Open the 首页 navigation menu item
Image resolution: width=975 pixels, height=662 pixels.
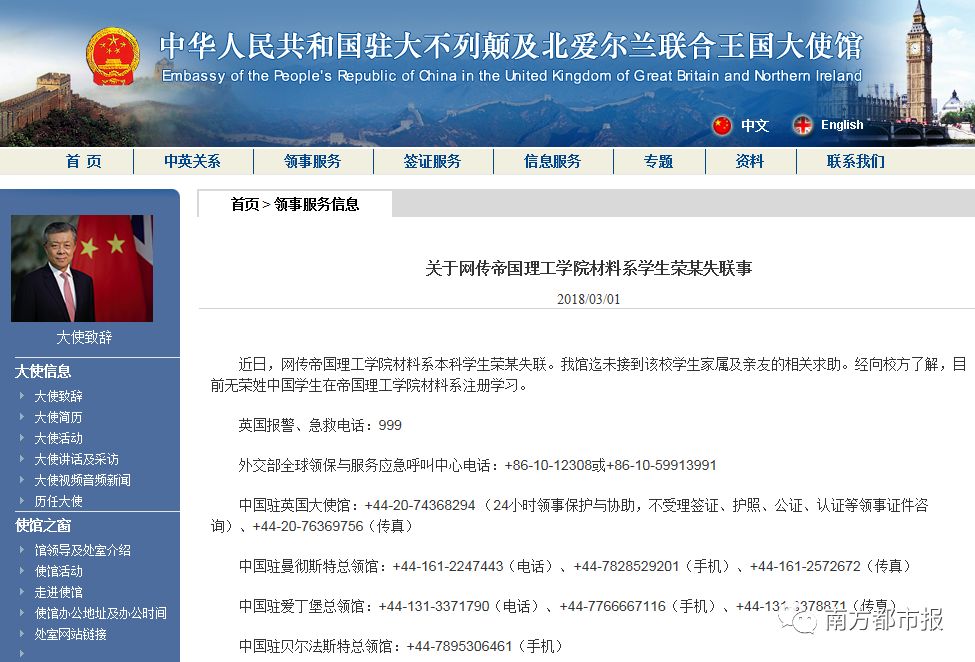click(83, 162)
